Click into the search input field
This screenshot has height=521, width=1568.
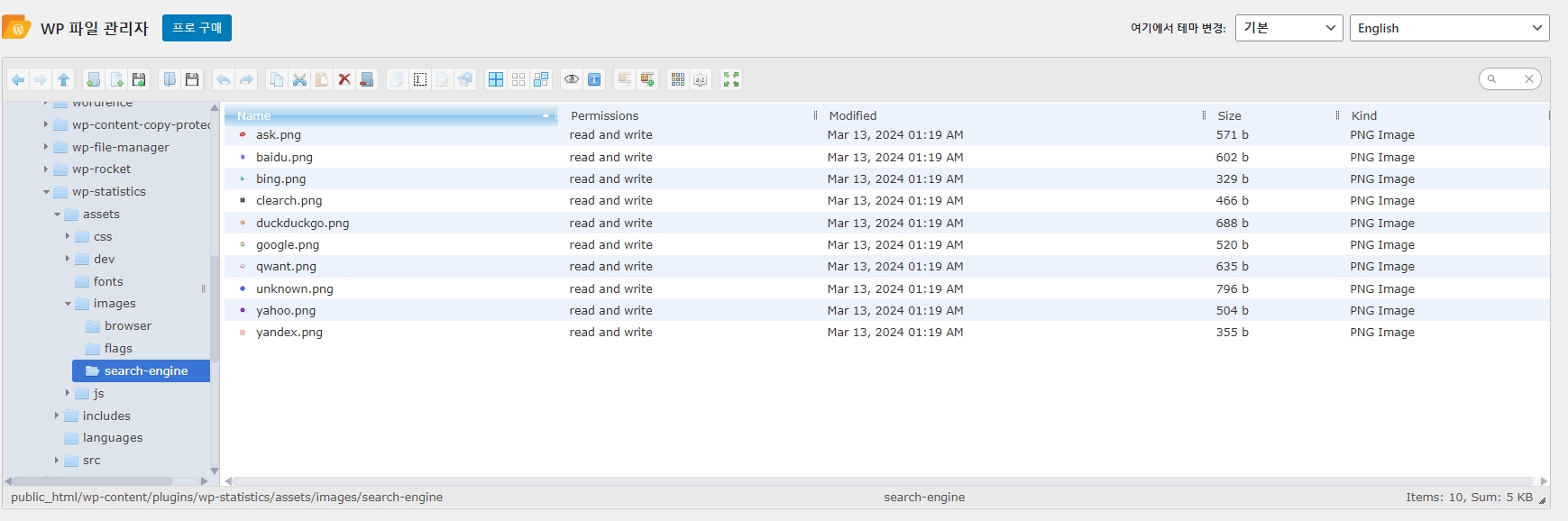(x=1510, y=79)
